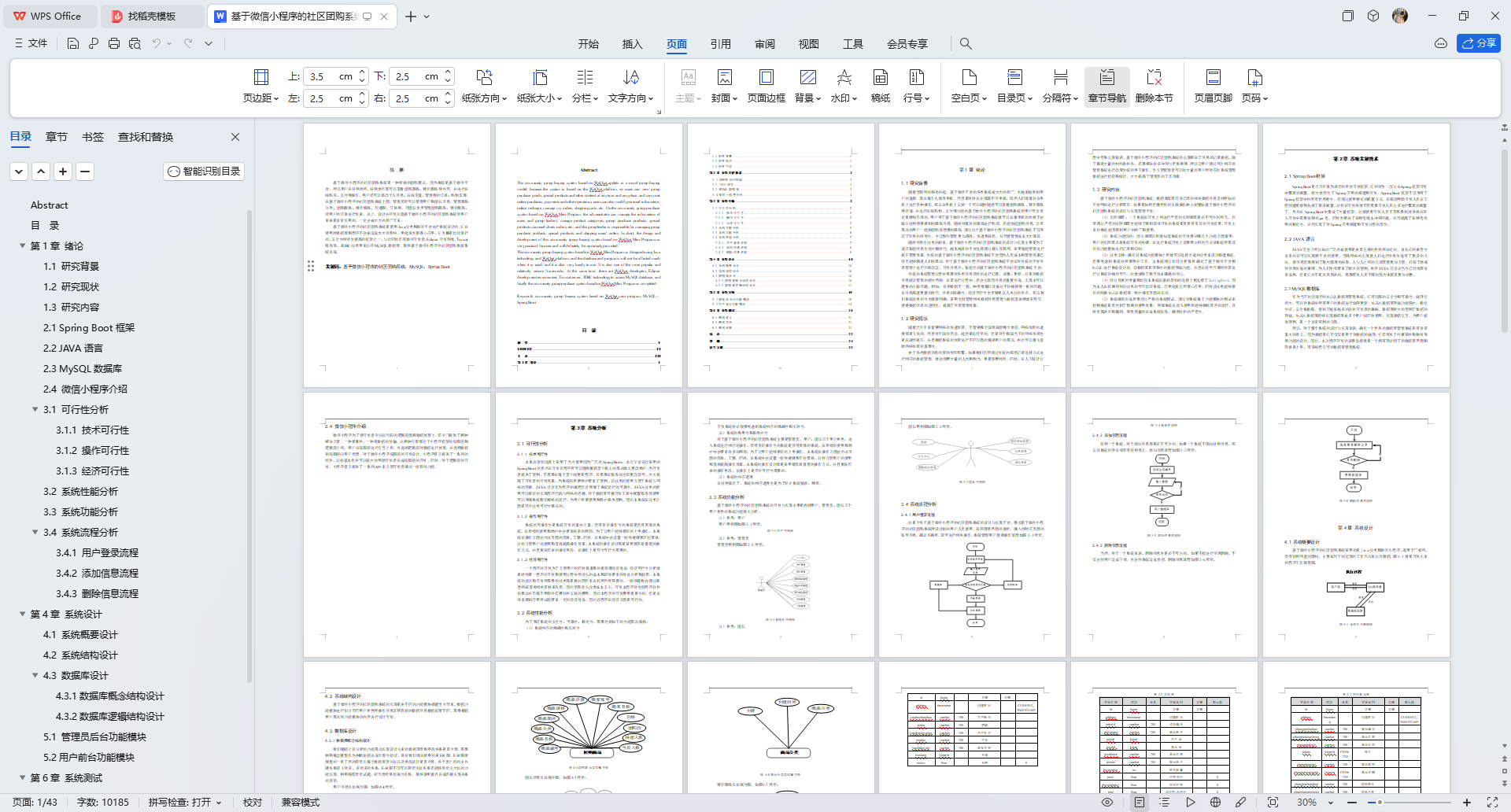Click the save icon in quick toolbar
The image size is (1511, 812).
coord(72,43)
